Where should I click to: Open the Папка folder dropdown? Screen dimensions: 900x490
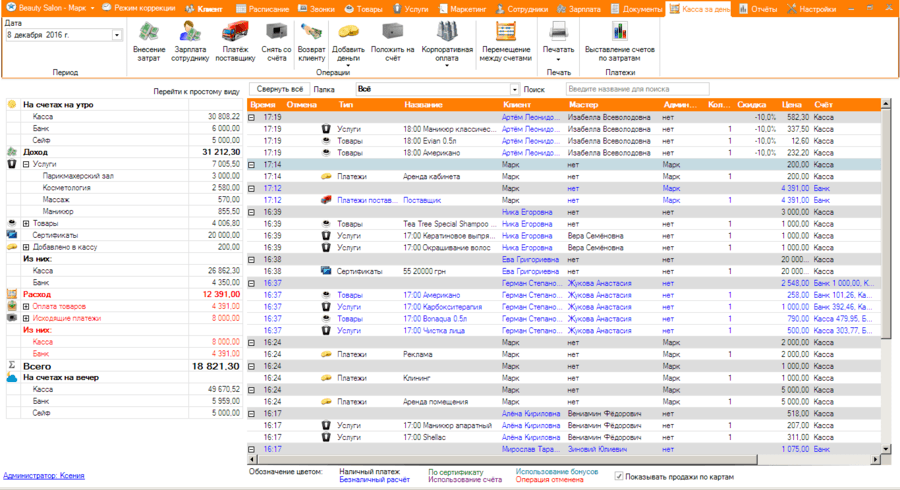tap(514, 90)
